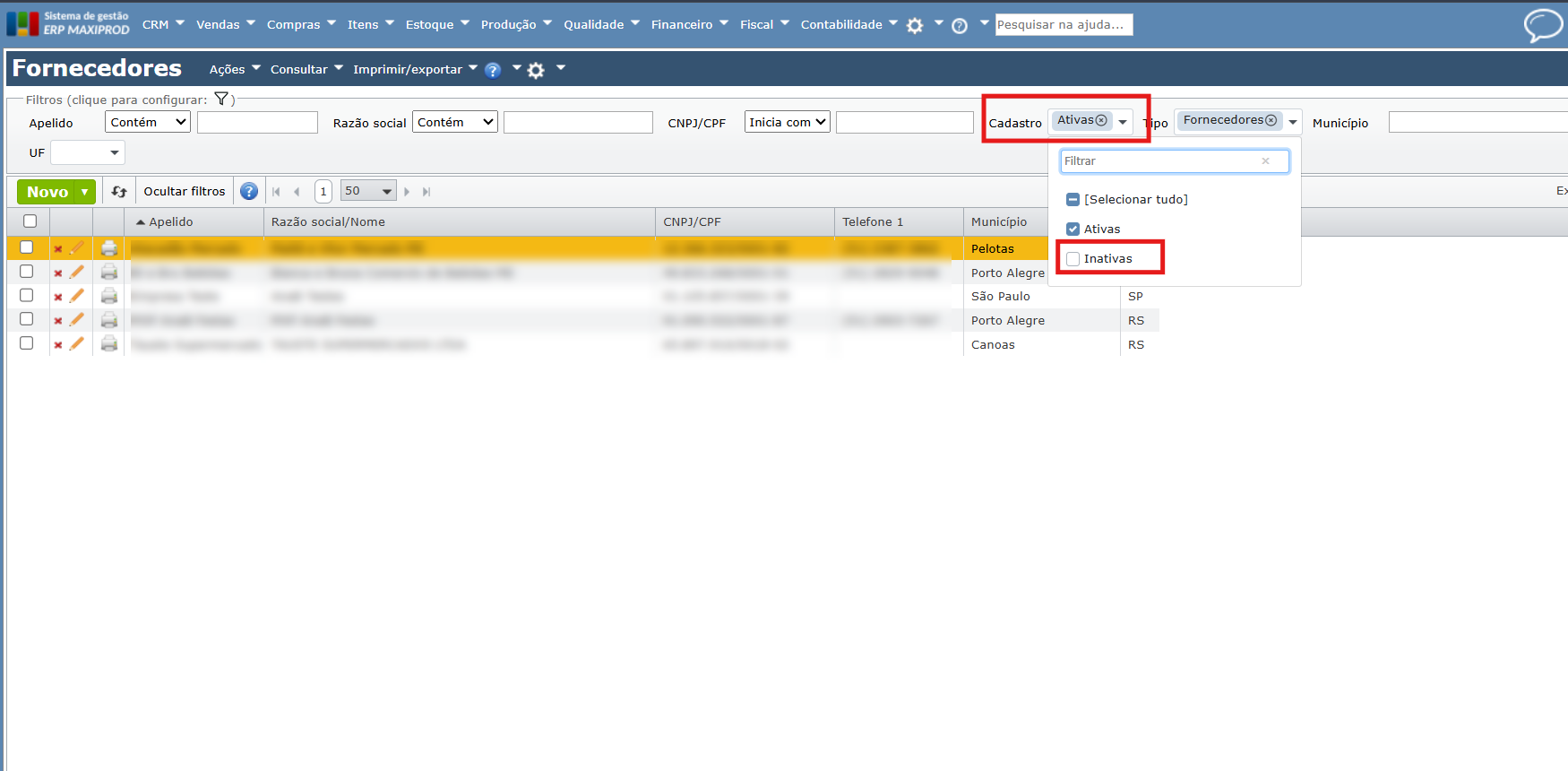Click the refresh list icon in toolbar
Screen dimensions: 1568x771
[119, 191]
